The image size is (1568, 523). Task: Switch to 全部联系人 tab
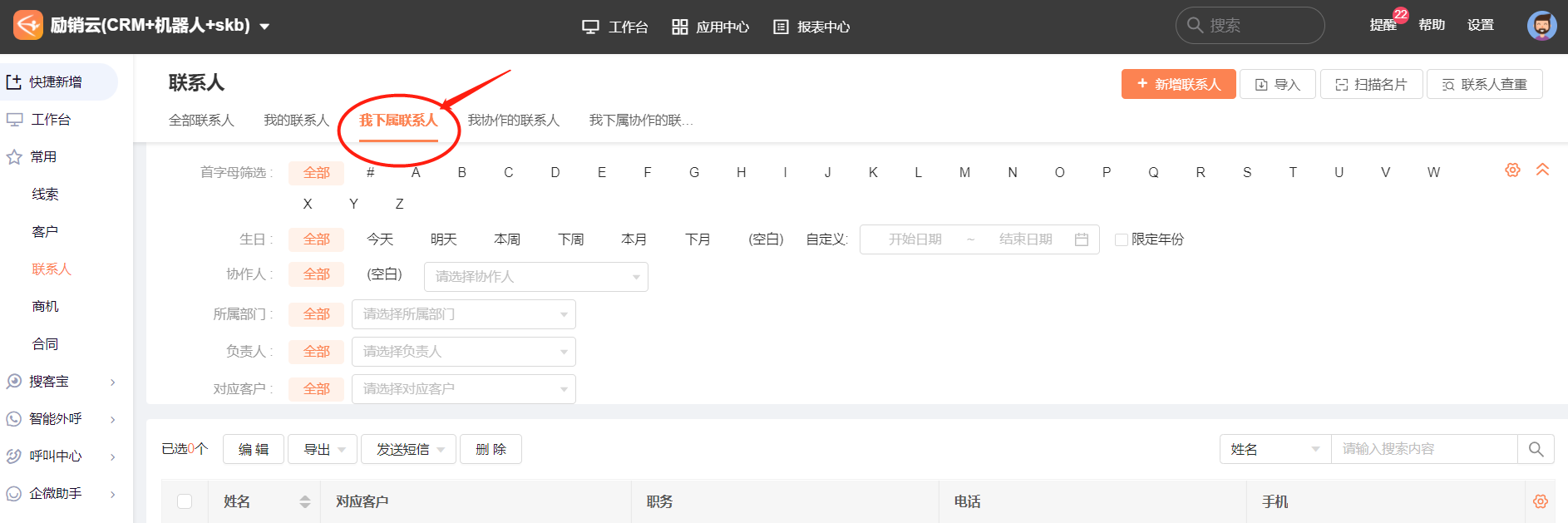coord(201,121)
